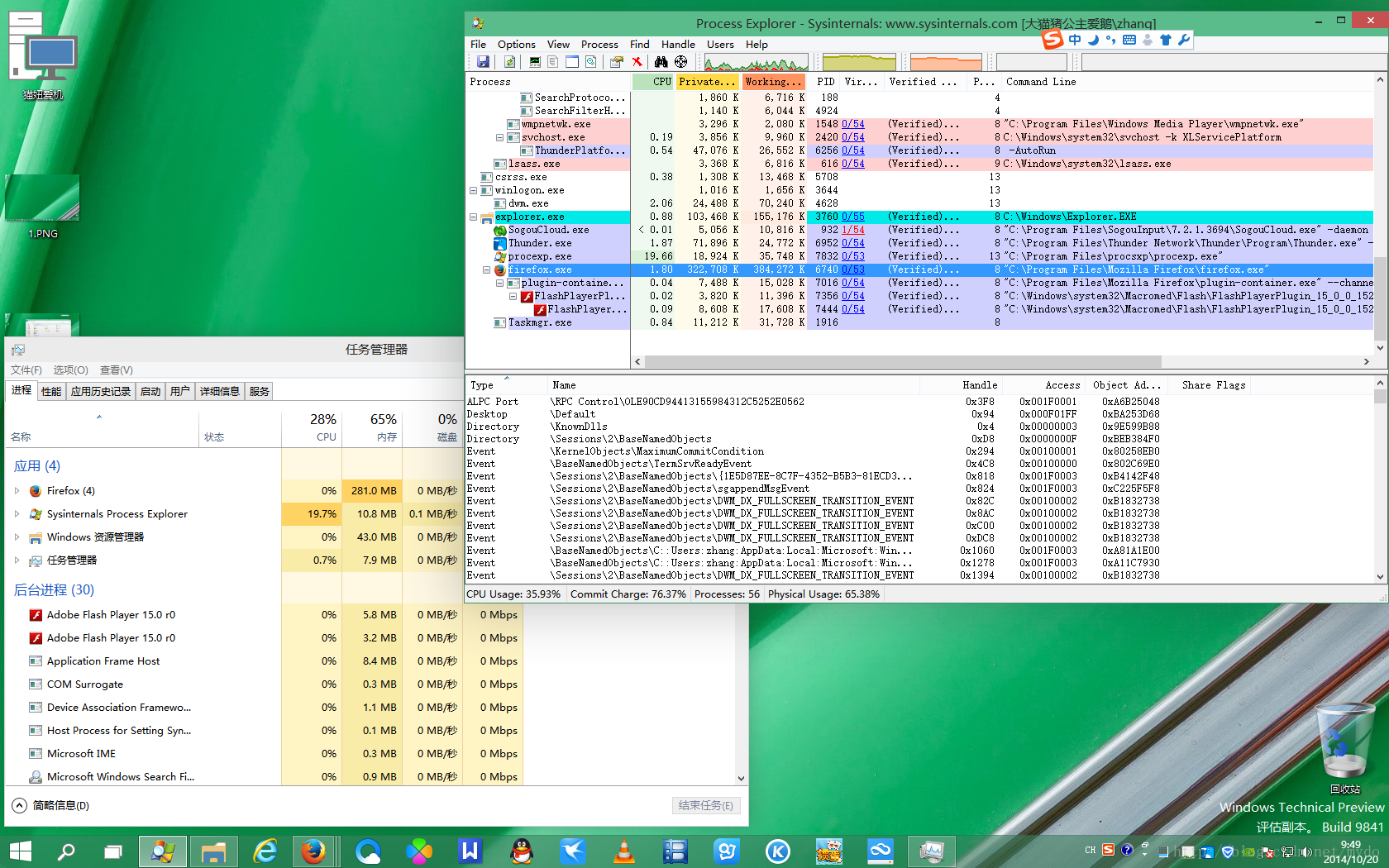Select the Taskmgr.exe process row
The width and height of the screenshot is (1389, 868).
[920, 323]
